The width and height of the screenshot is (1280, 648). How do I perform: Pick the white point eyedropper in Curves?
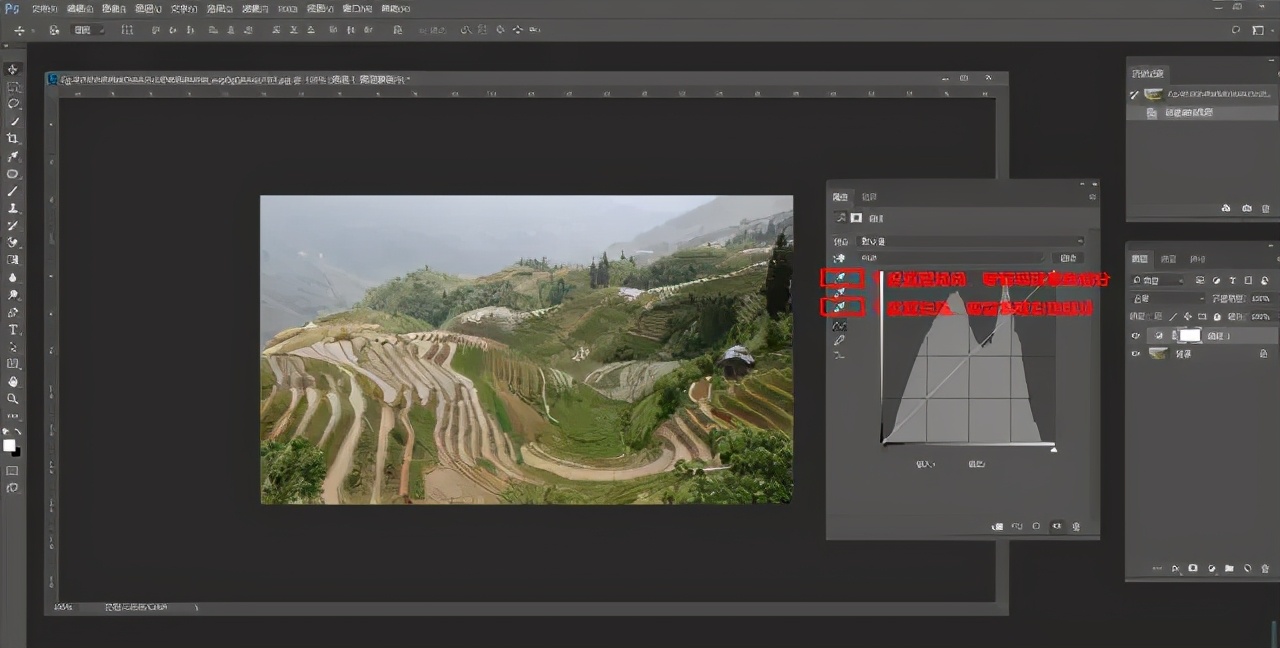[841, 307]
